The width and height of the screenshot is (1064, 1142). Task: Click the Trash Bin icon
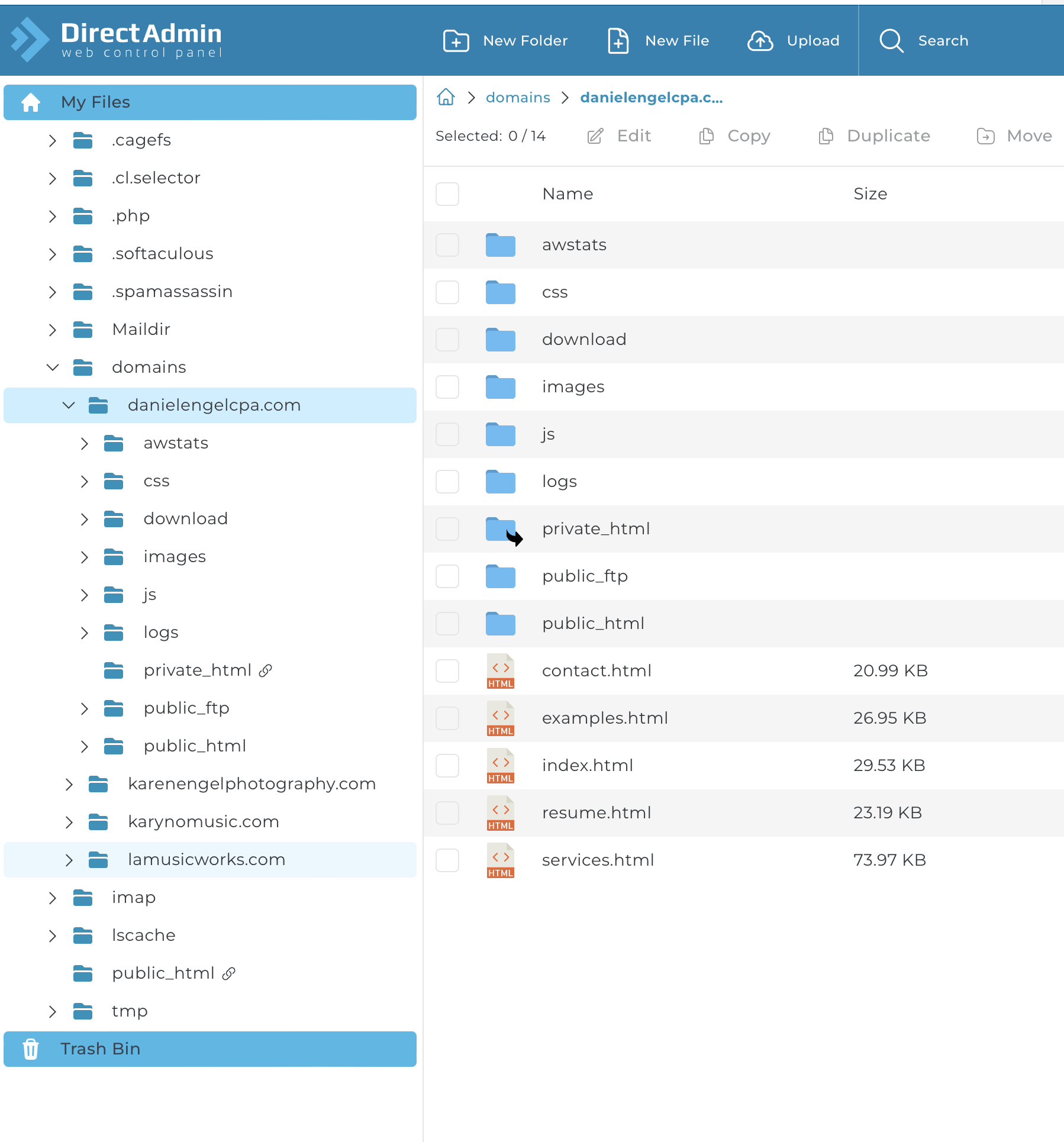(x=31, y=1049)
